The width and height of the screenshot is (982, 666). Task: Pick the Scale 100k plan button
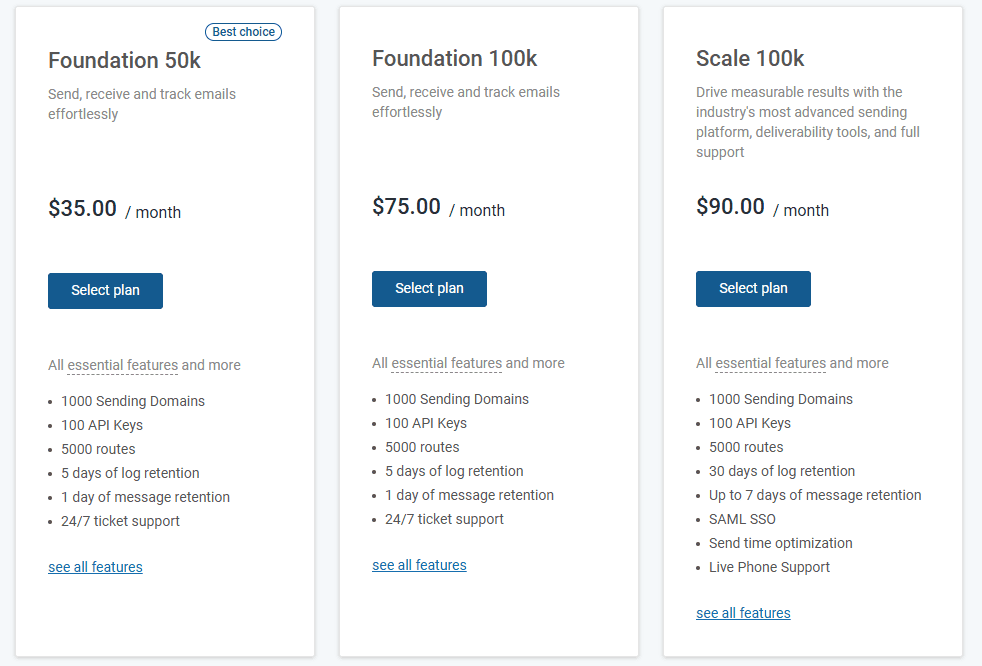point(753,289)
